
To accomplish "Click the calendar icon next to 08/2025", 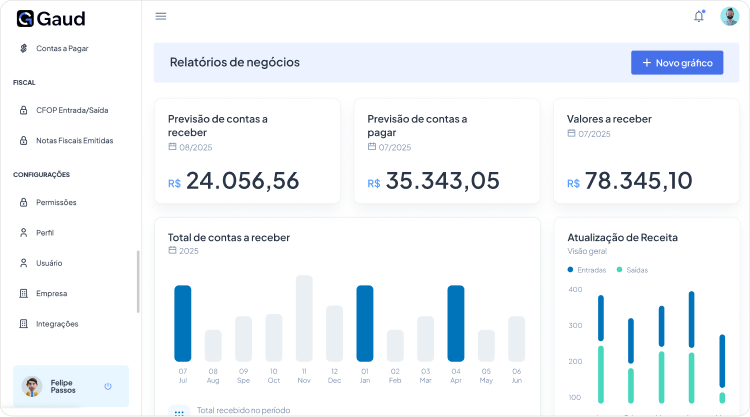I will [x=172, y=147].
